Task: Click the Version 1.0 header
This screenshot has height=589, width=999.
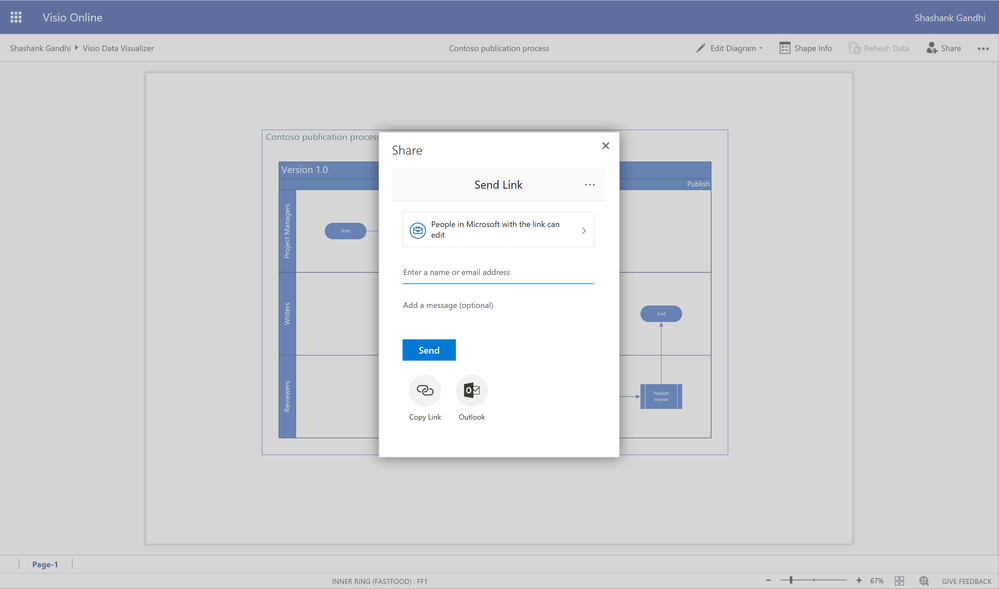Action: (x=305, y=170)
